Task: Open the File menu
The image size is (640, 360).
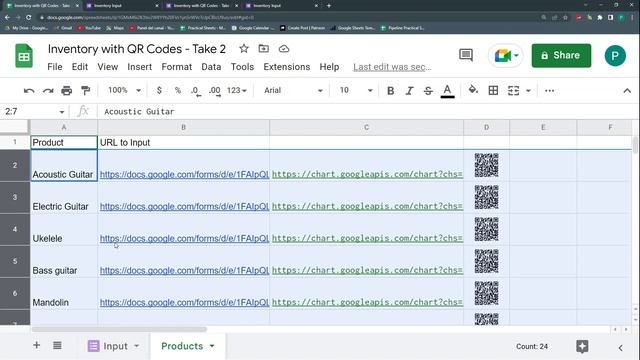Action: click(x=55, y=67)
